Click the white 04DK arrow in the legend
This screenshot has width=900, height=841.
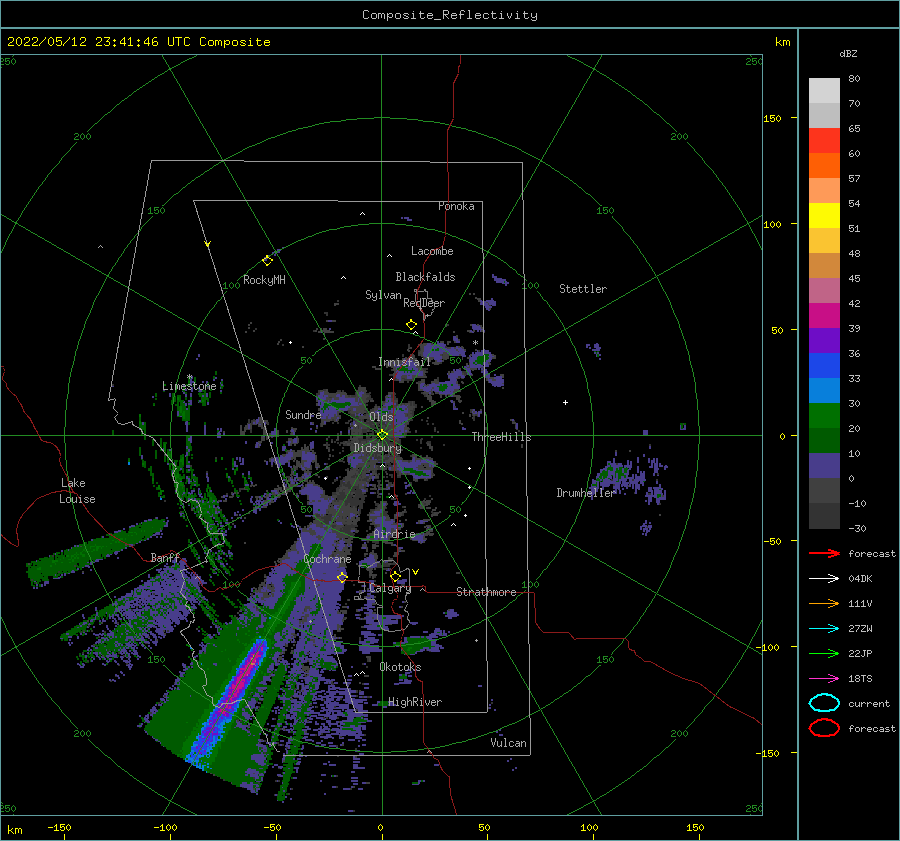tap(824, 578)
